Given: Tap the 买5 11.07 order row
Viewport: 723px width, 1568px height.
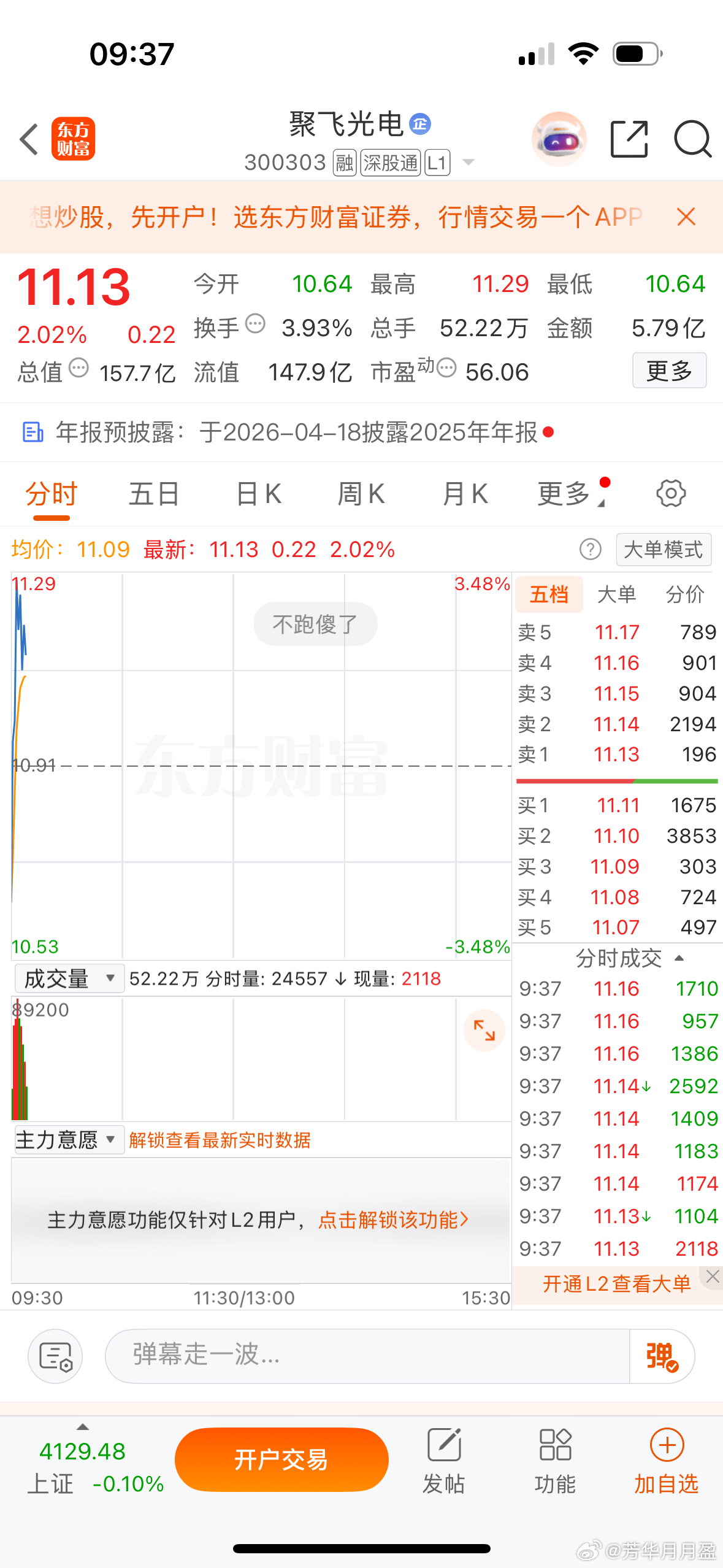Looking at the screenshot, I should (x=617, y=927).
